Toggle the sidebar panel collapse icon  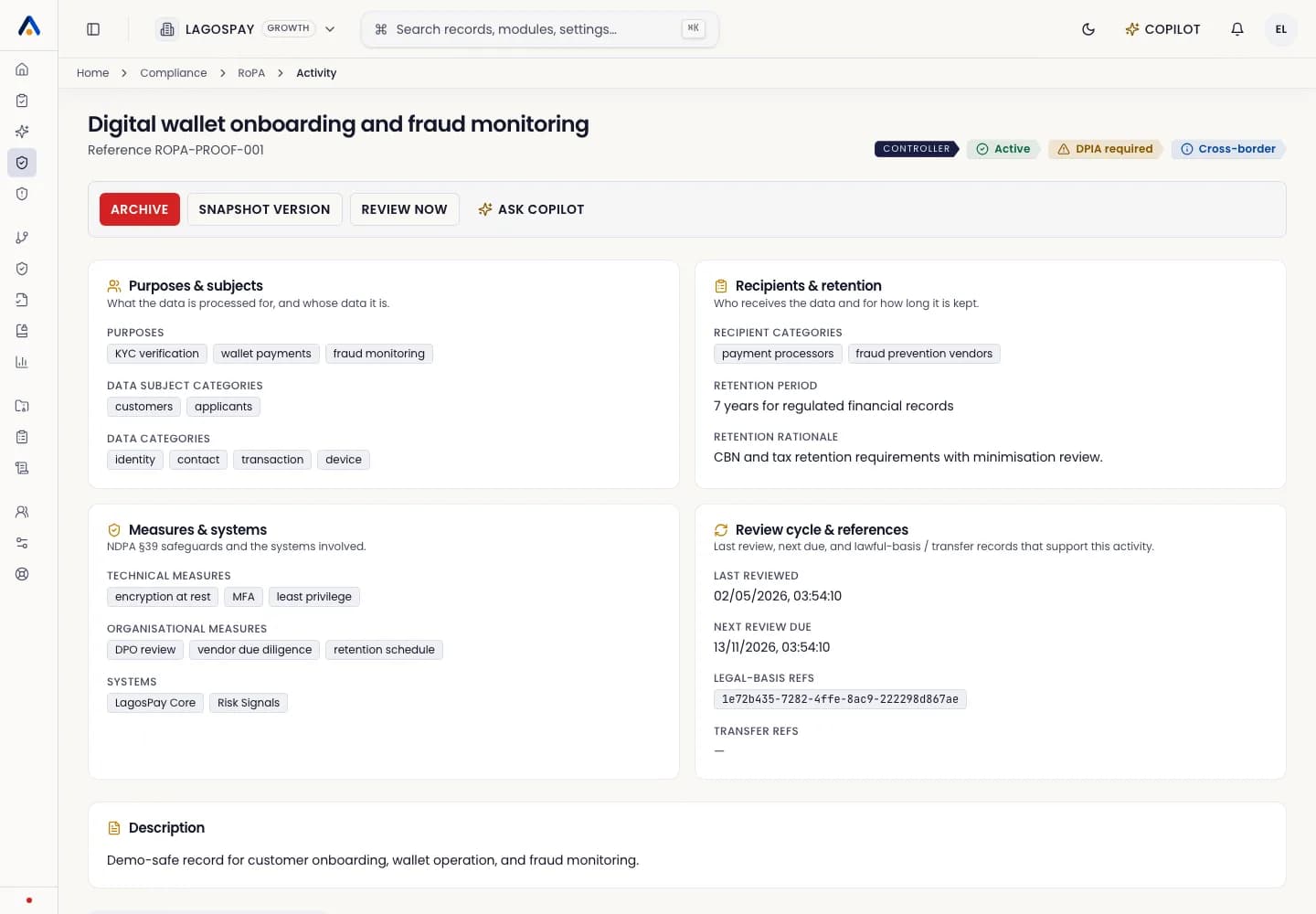coord(93,29)
